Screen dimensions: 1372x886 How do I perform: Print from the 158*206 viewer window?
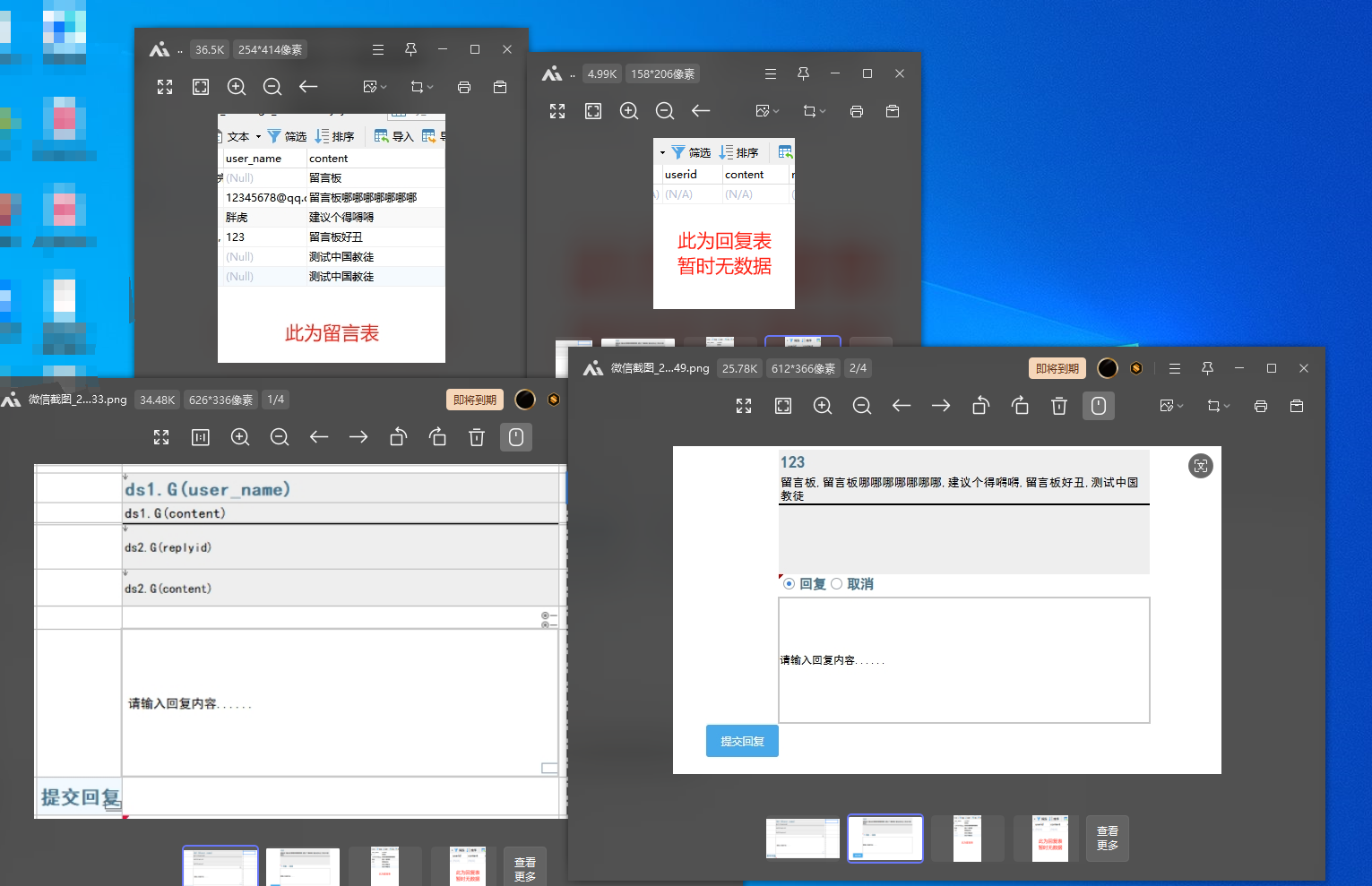857,111
